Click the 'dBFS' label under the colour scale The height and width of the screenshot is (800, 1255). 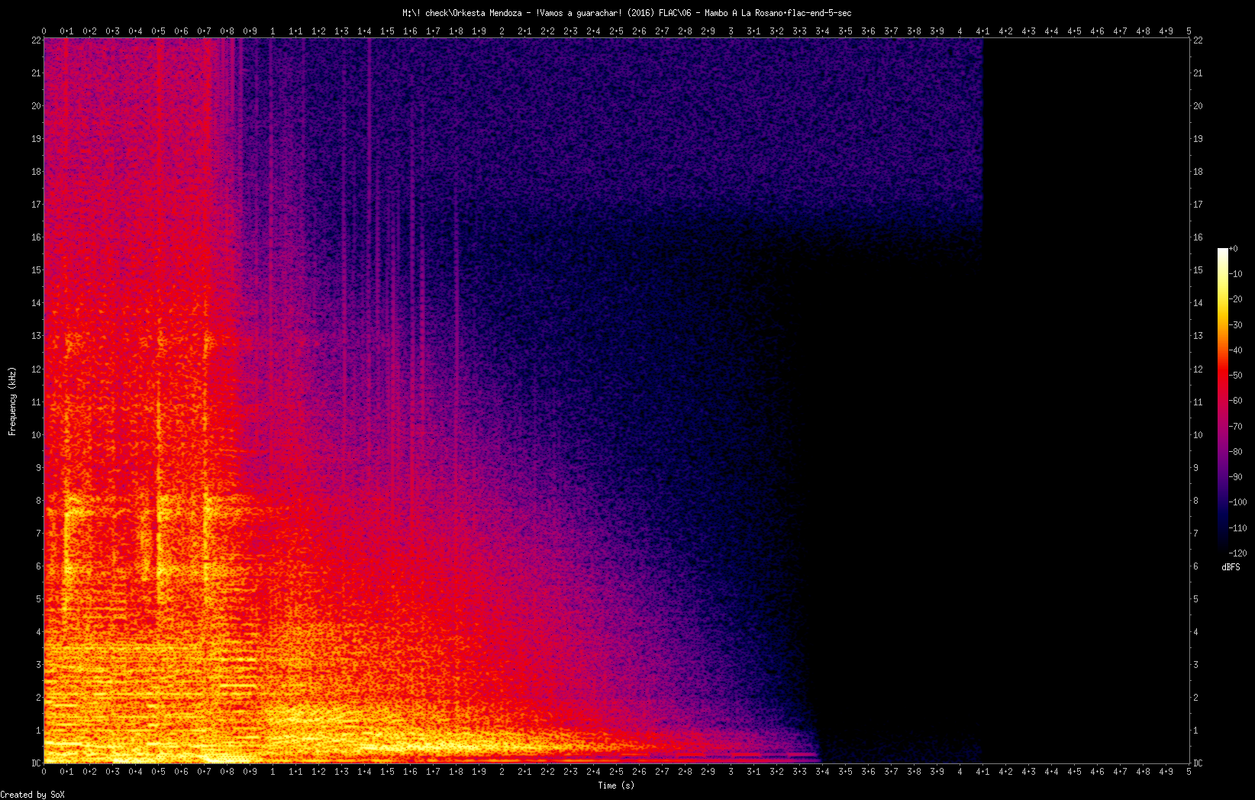click(x=1230, y=567)
